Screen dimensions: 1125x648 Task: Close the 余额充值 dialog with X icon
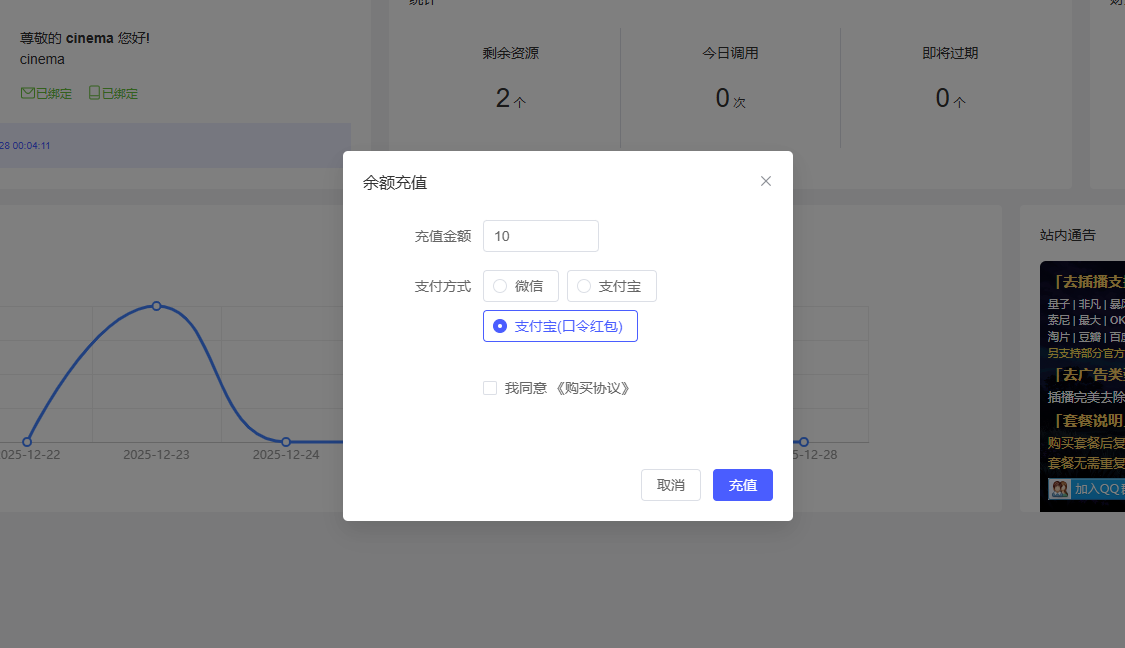[x=766, y=181]
